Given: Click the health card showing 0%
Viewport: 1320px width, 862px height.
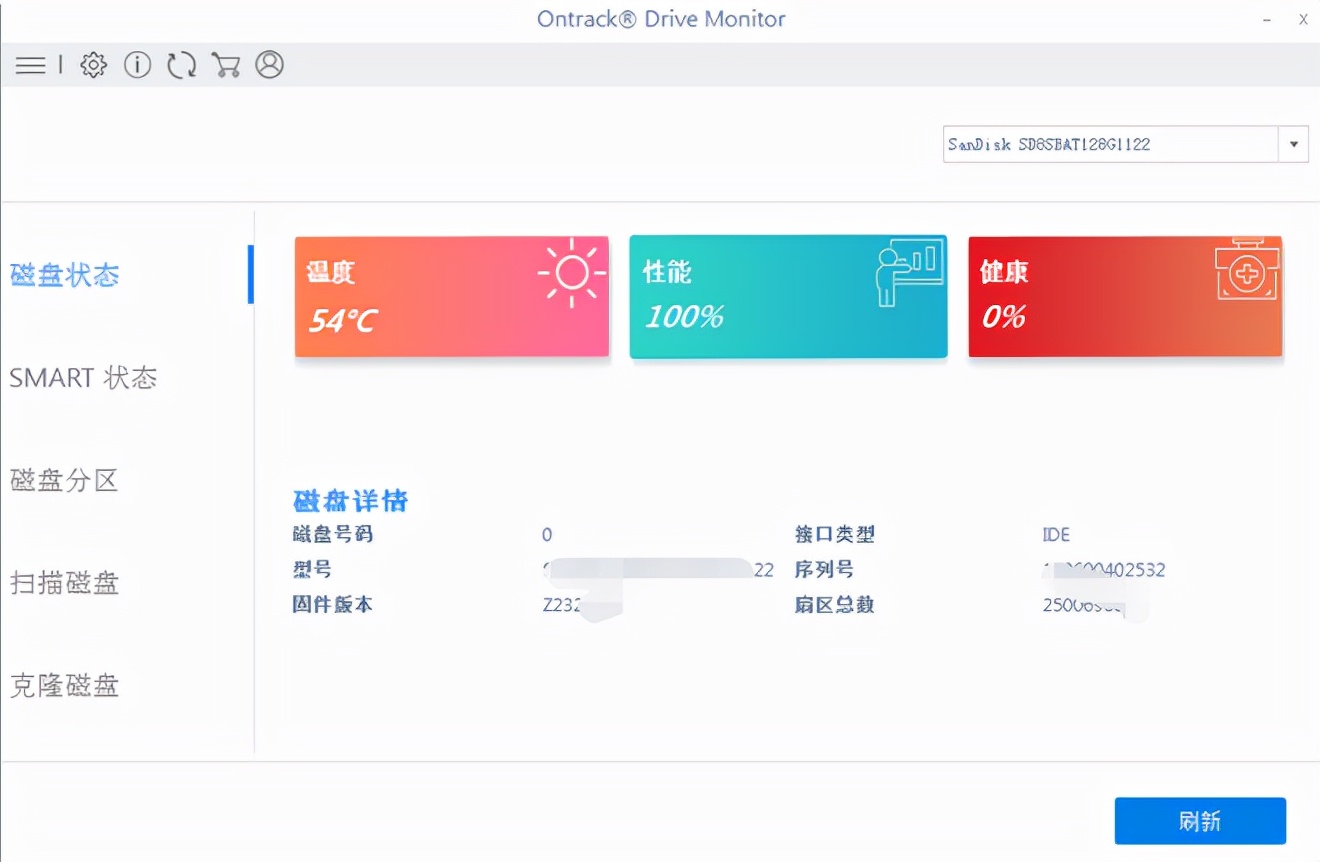Looking at the screenshot, I should click(x=1124, y=296).
